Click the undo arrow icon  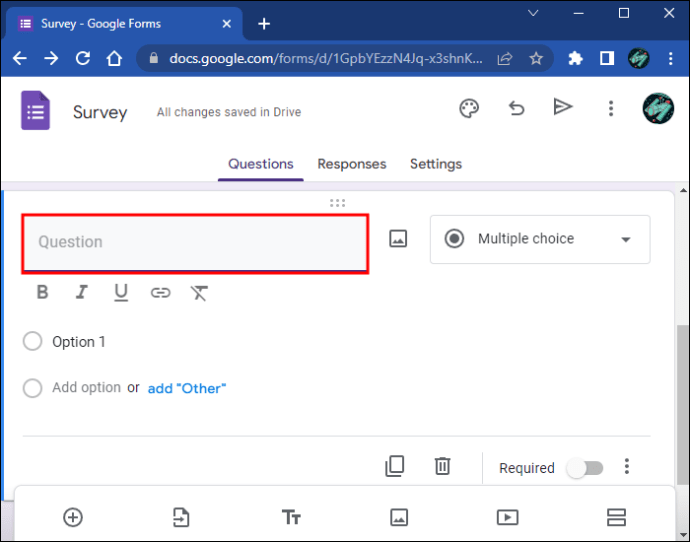pos(516,109)
